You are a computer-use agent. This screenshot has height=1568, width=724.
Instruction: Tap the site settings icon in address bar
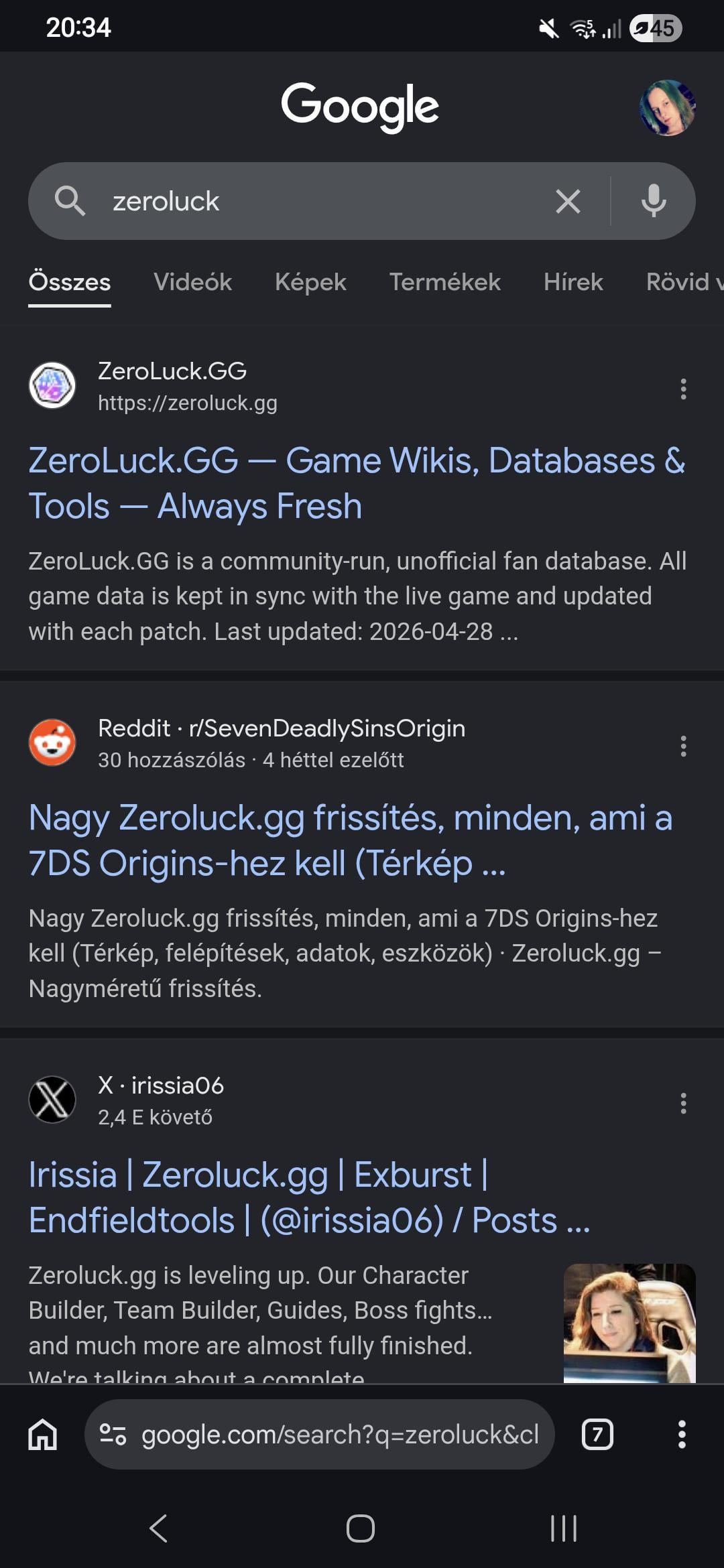113,1434
